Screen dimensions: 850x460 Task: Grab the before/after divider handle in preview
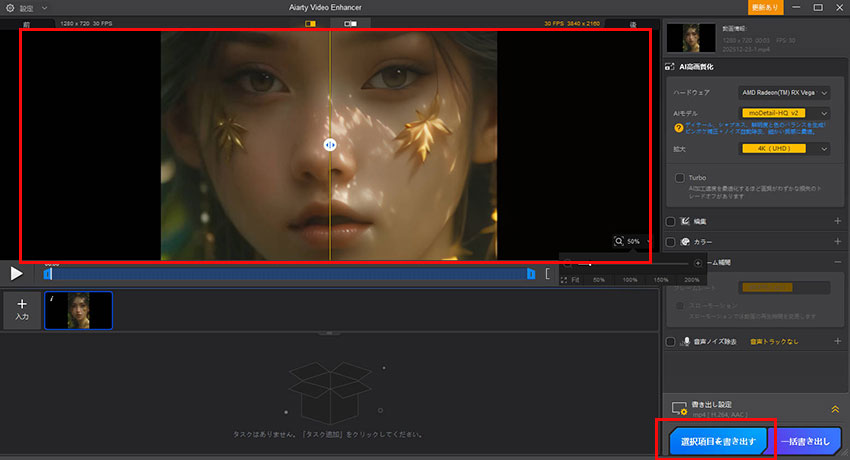click(x=330, y=145)
